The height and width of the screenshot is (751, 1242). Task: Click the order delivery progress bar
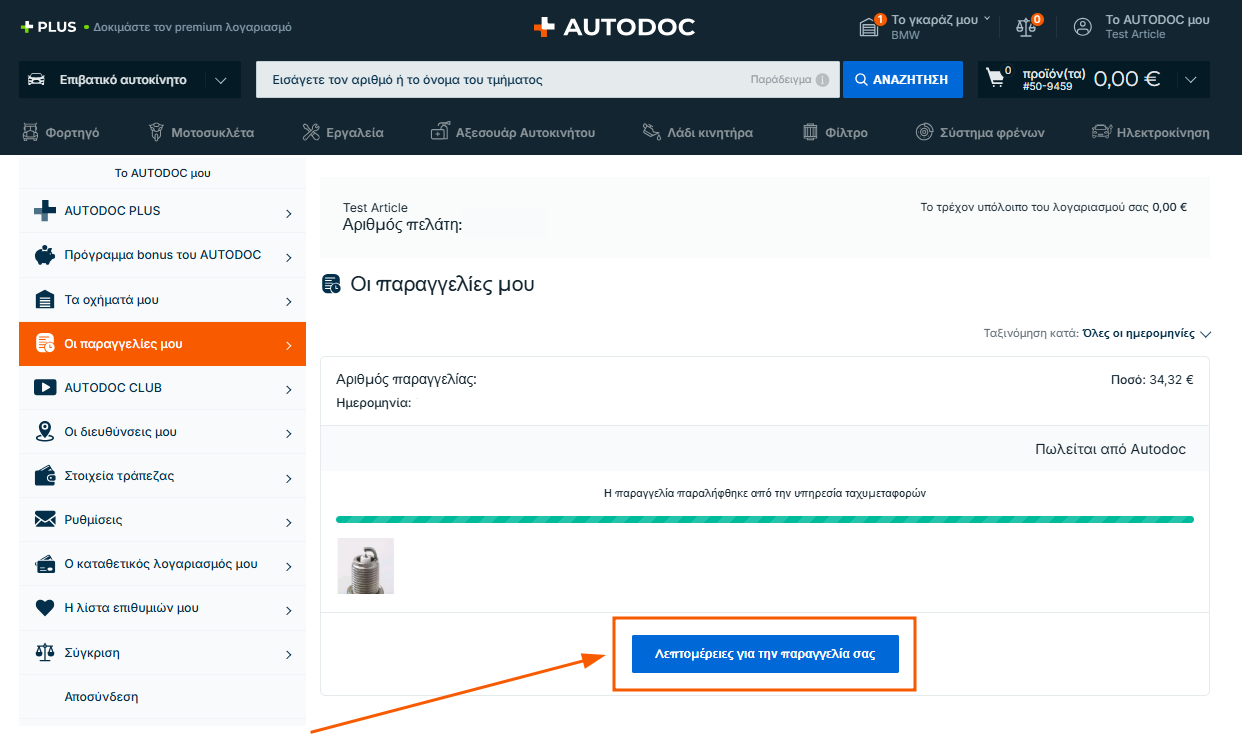pos(765,520)
